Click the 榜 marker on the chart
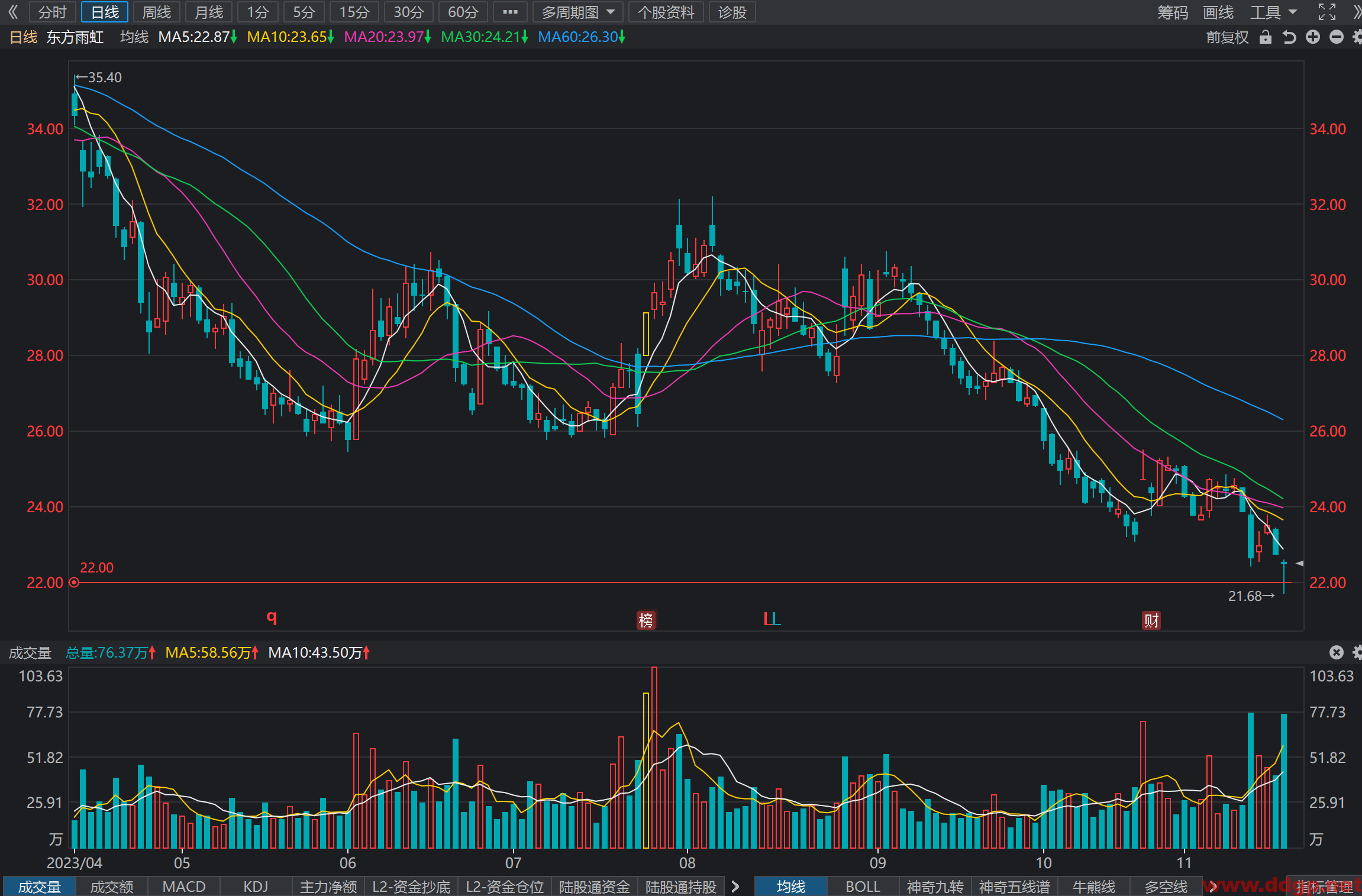The image size is (1362, 896). click(646, 620)
